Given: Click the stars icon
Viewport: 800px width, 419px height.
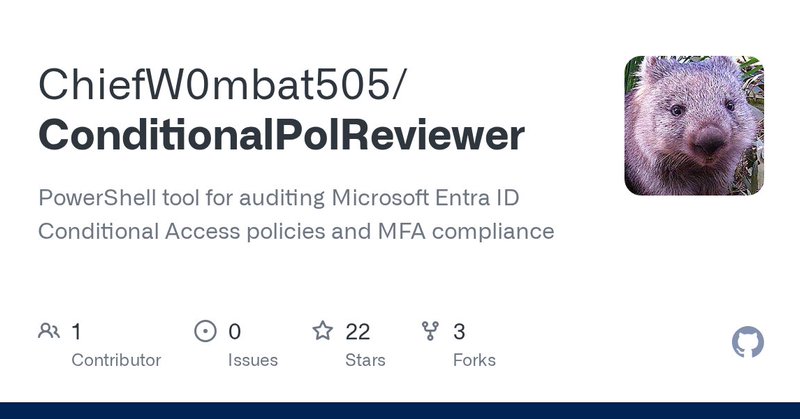Looking at the screenshot, I should pyautogui.click(x=322, y=331).
